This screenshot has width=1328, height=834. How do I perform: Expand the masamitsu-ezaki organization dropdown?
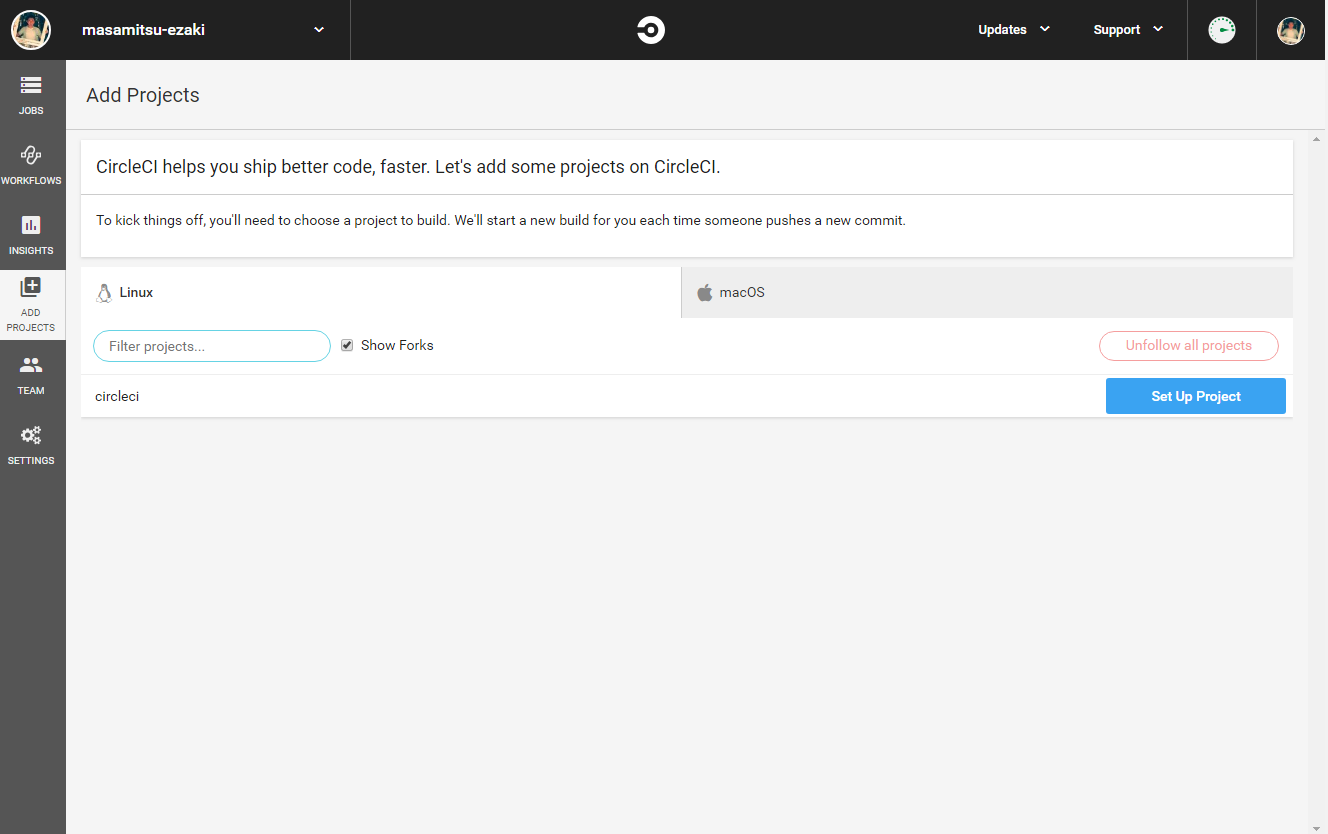(205, 30)
